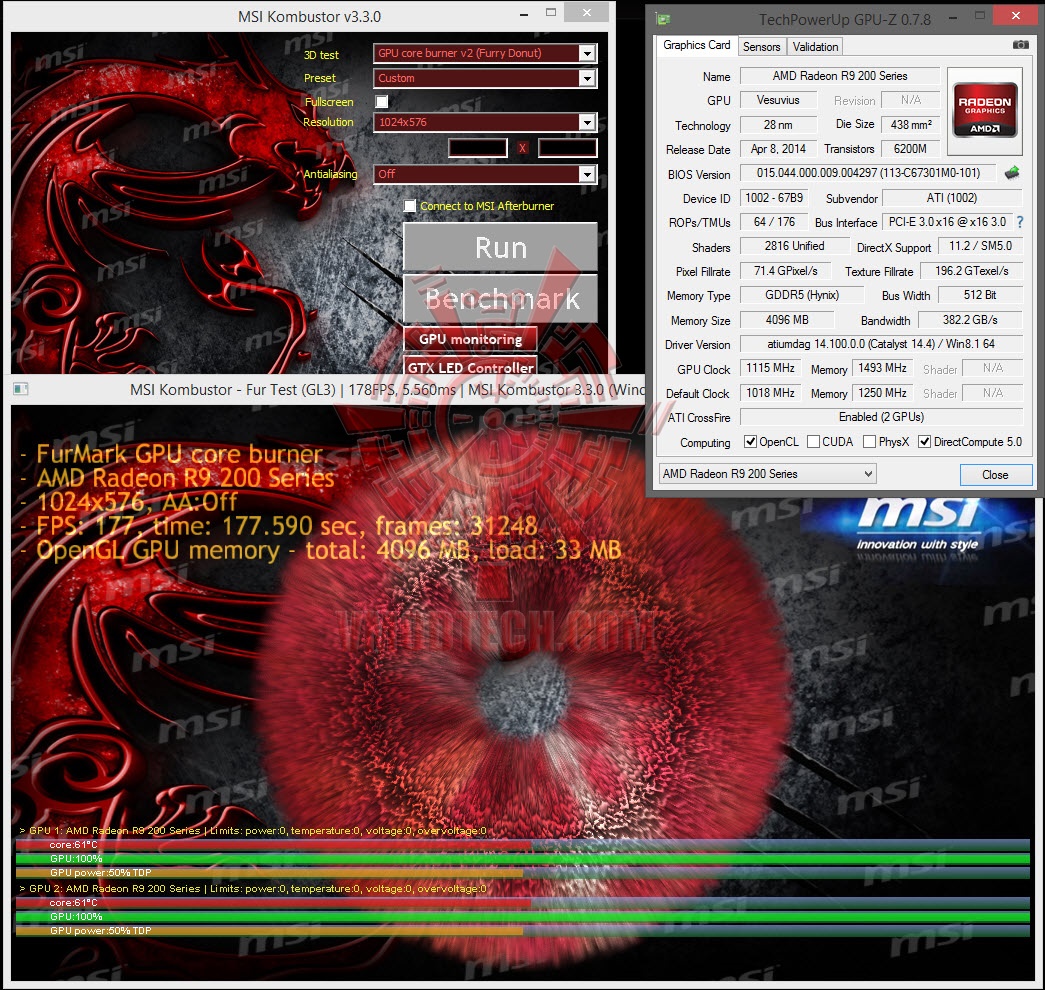Toggle the Fullscreen checkbox in Kombustor
This screenshot has height=990, width=1045.
381,101
